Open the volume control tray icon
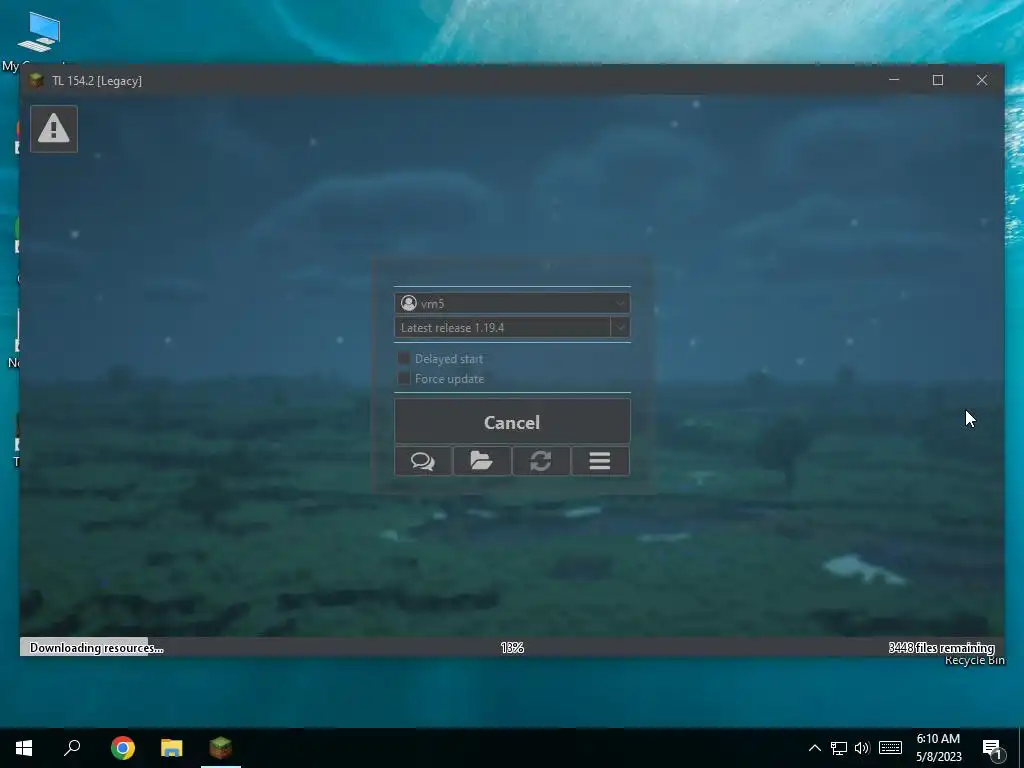Screen dimensions: 1024x768 click(x=862, y=748)
